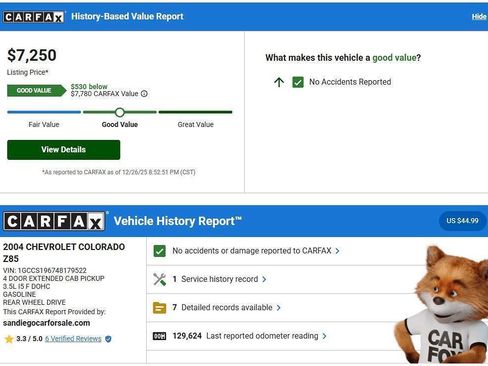This screenshot has height=366, width=488.
Task: Click the wrench and screwdriver service icon
Action: [x=159, y=279]
